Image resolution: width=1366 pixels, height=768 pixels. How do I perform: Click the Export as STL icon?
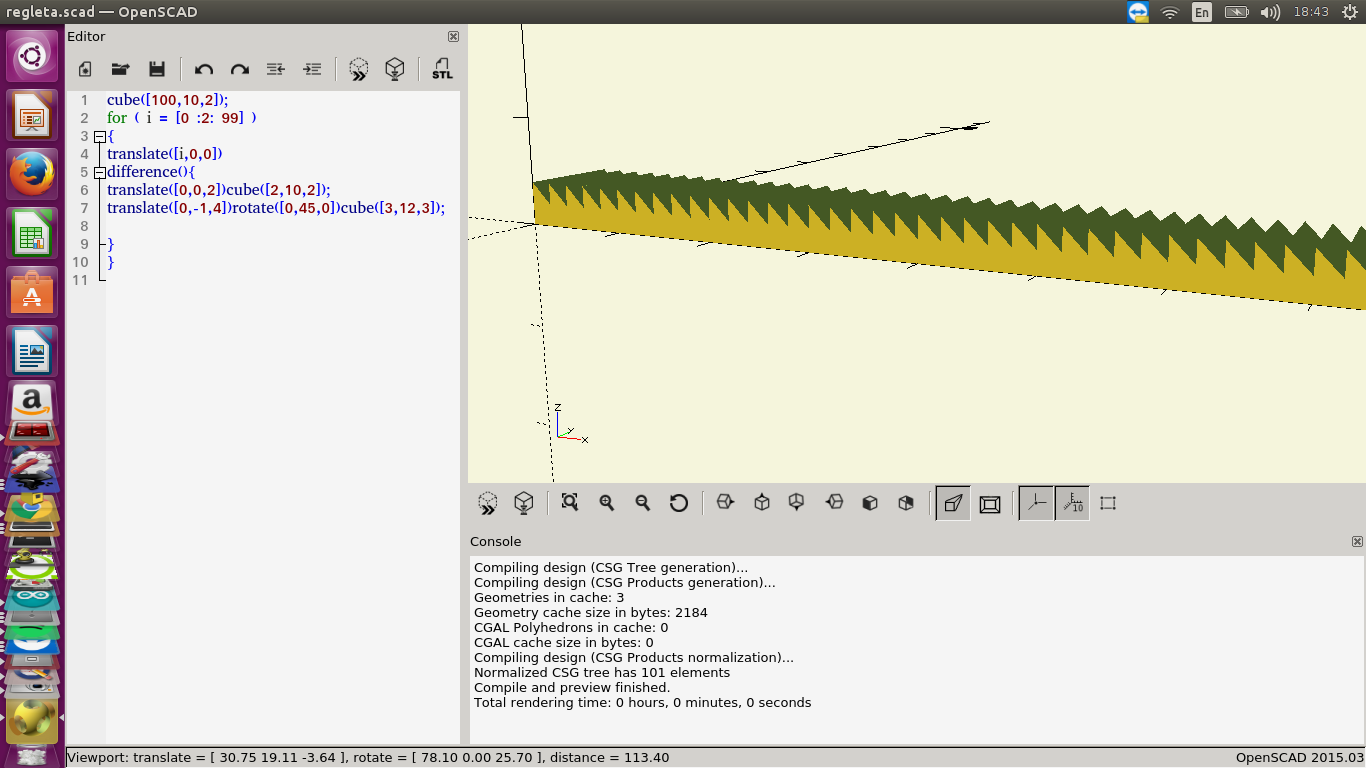pyautogui.click(x=442, y=69)
